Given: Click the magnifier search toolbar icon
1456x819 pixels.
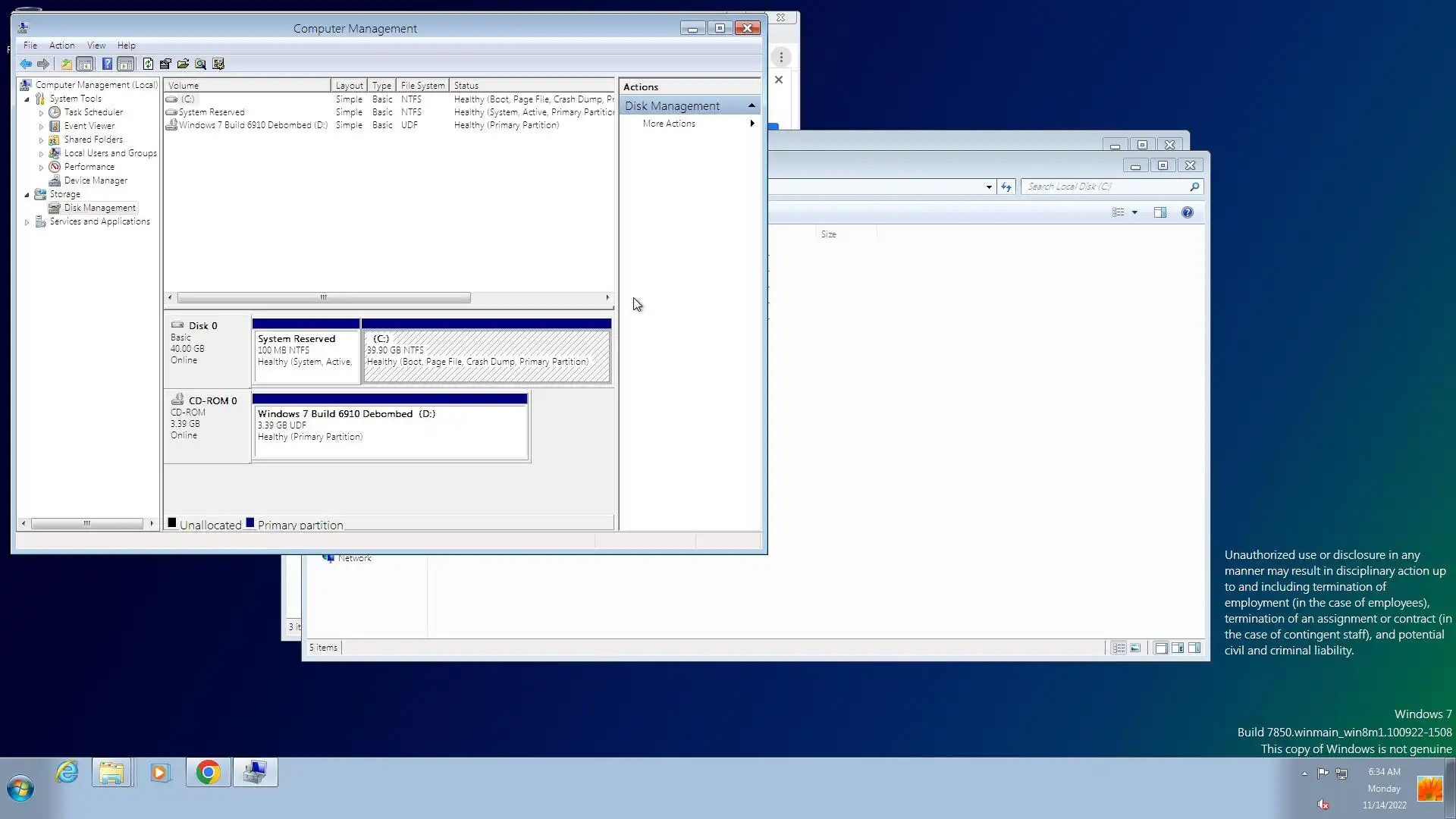Looking at the screenshot, I should pyautogui.click(x=200, y=64).
